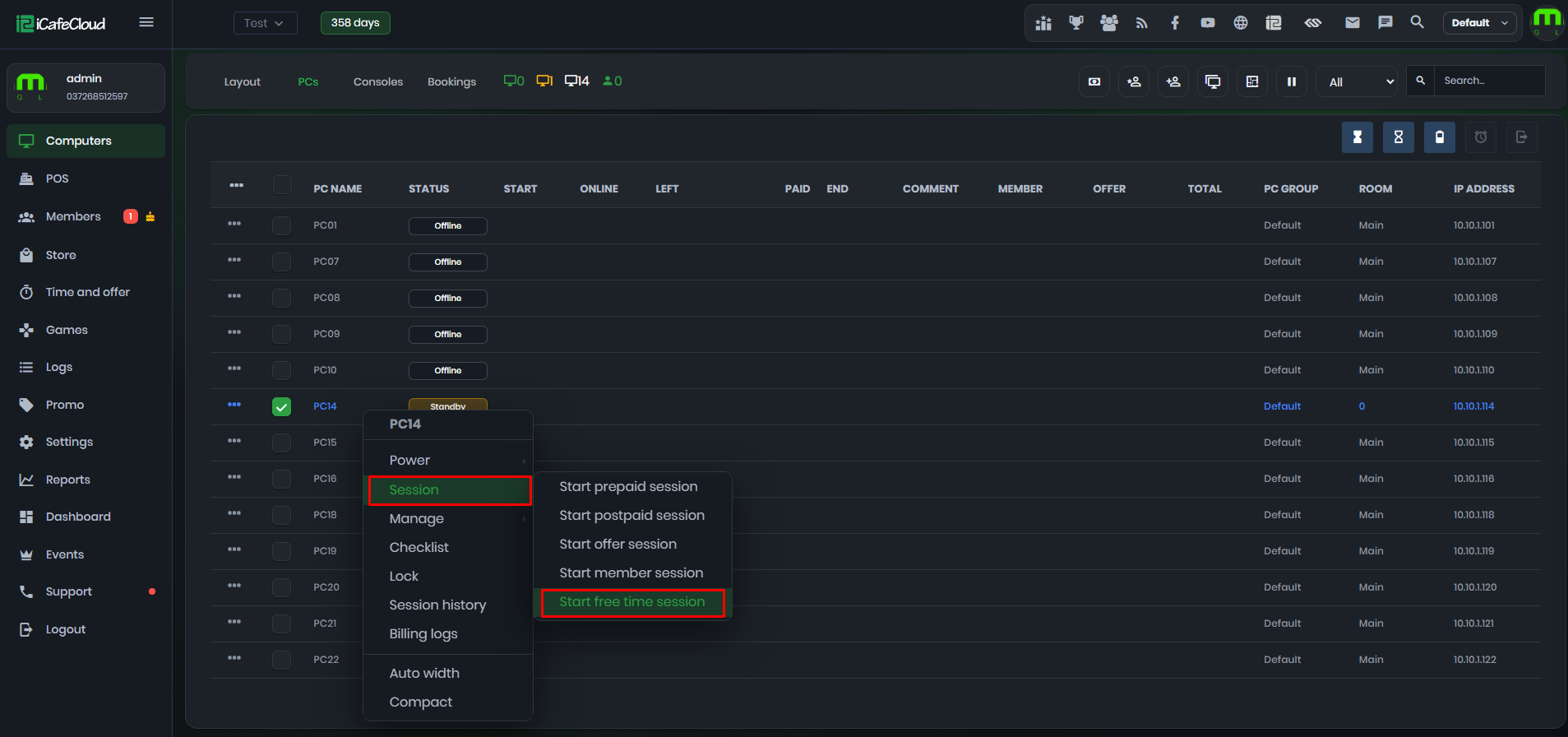Open Session history from context menu
1568x737 pixels.
pyautogui.click(x=448, y=605)
